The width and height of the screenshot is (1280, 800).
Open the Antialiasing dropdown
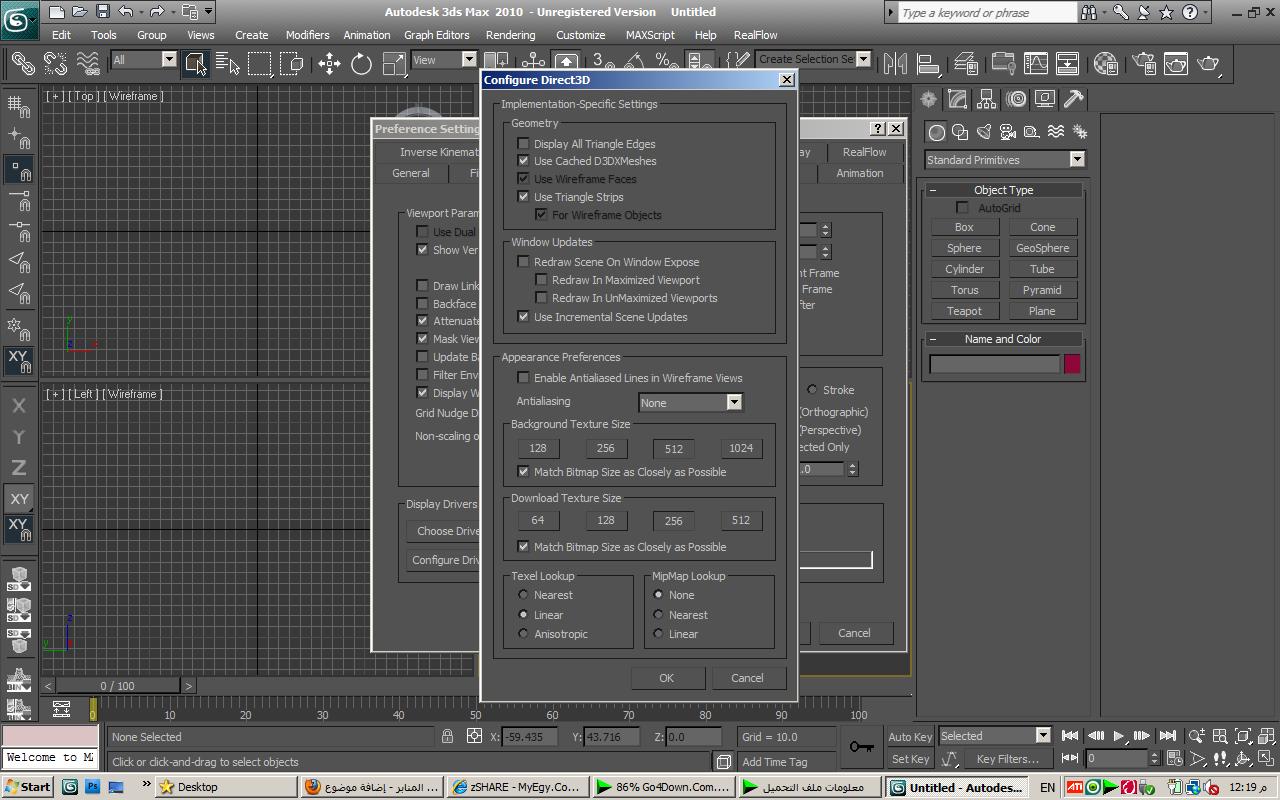click(734, 402)
